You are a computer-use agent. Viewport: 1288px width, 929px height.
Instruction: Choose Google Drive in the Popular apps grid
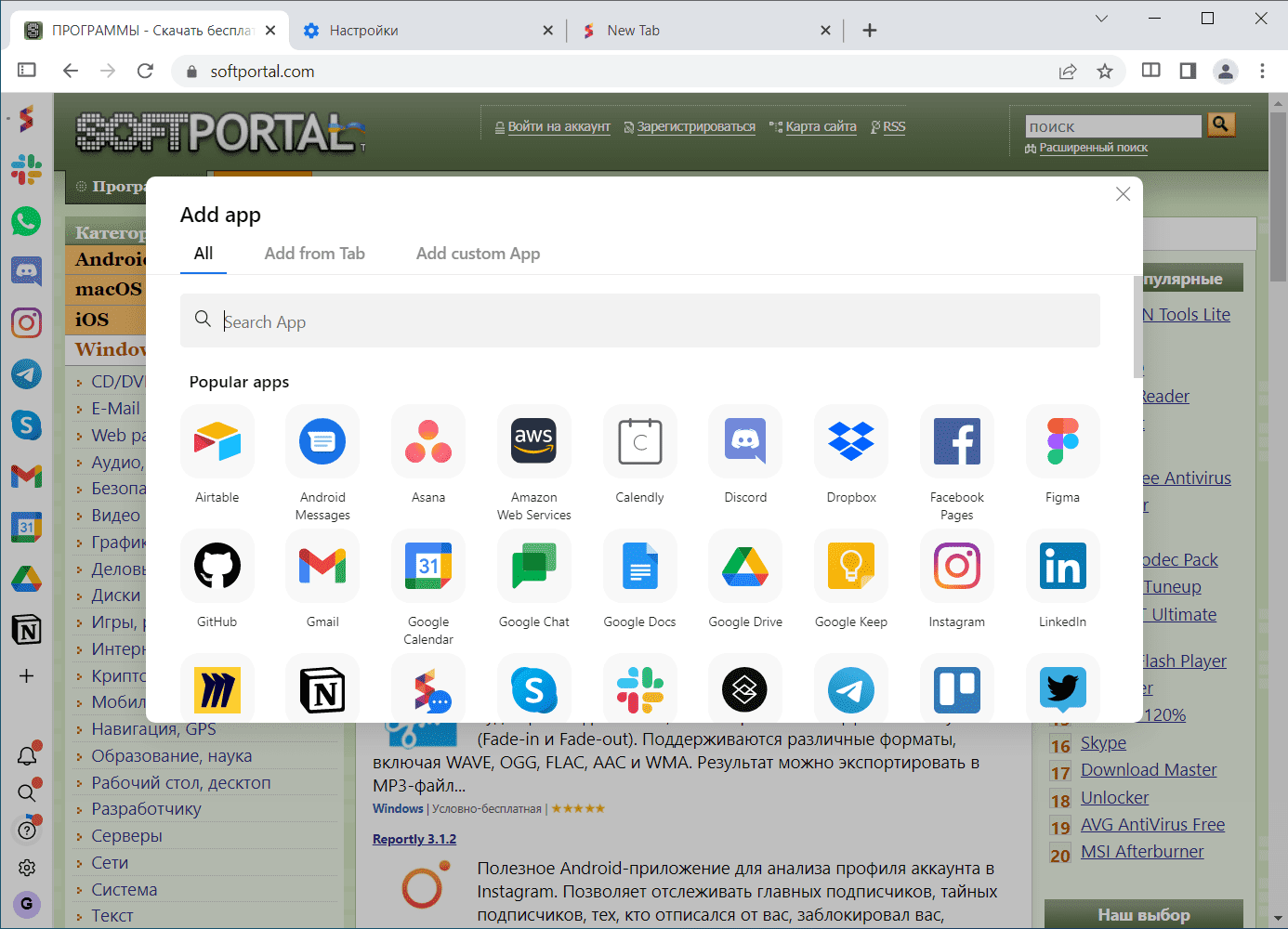745,566
